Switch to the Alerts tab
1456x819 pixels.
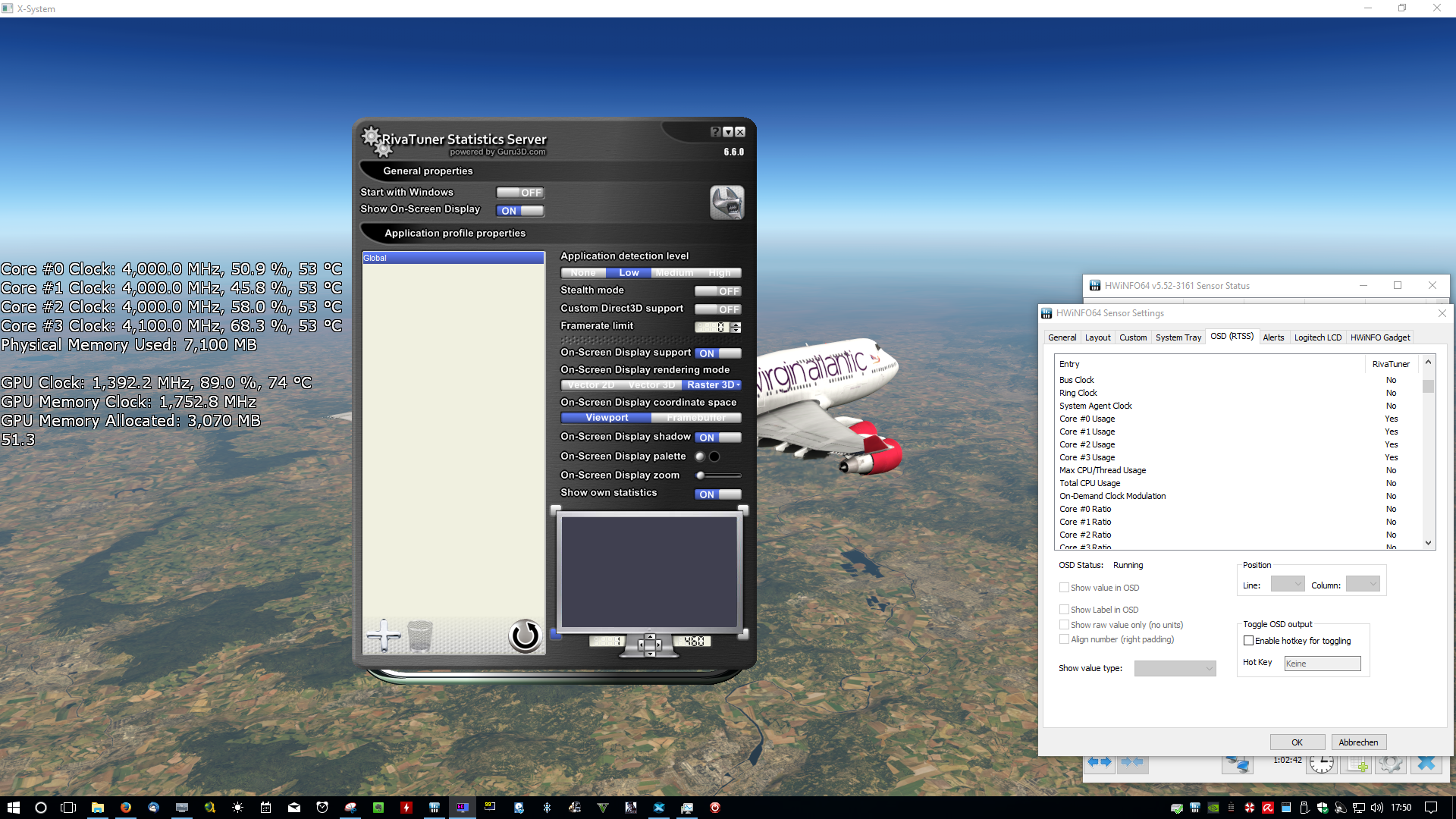click(x=1273, y=337)
